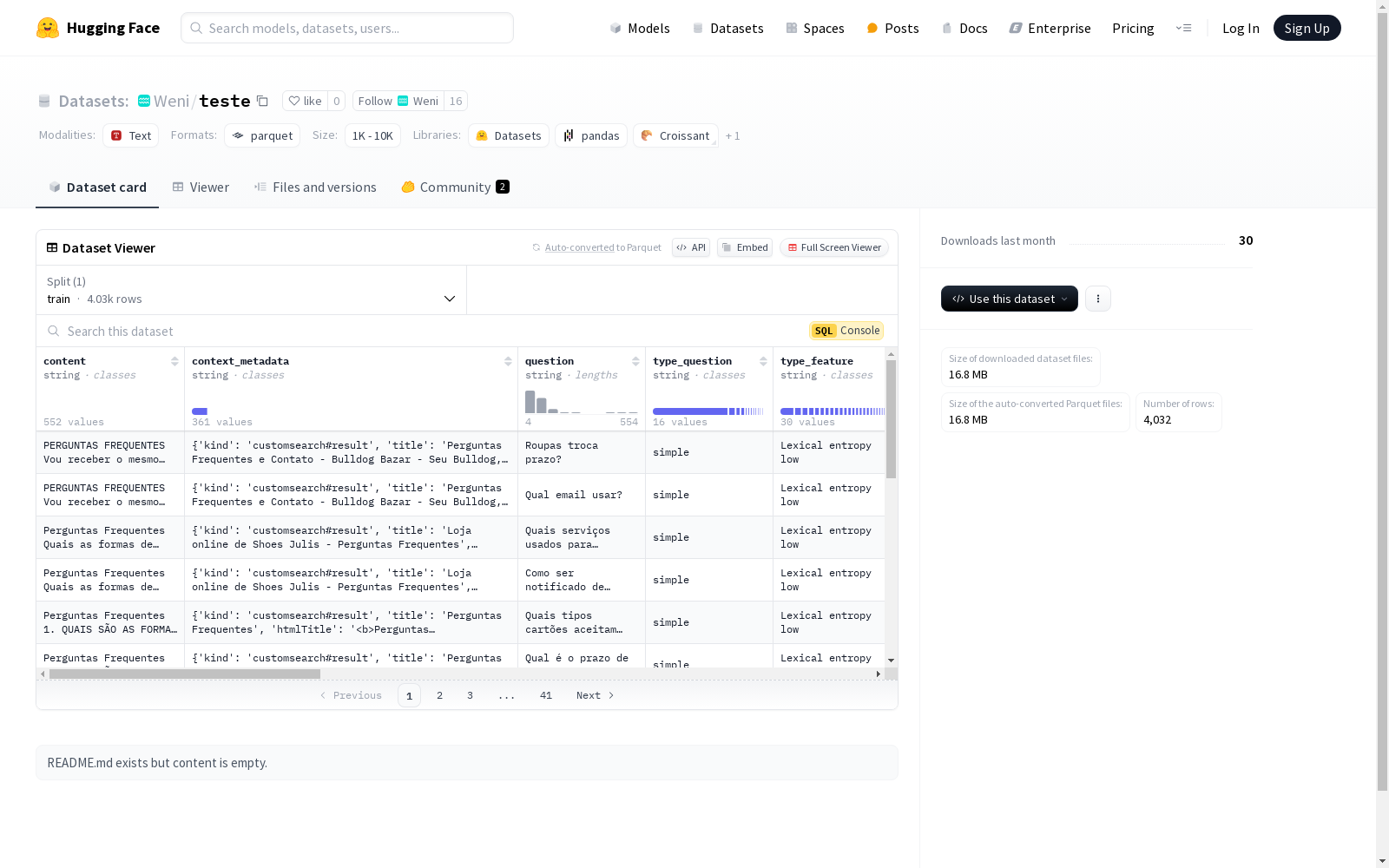Open the API button in the viewer
Screen dimensions: 1389x868
pyautogui.click(x=691, y=247)
